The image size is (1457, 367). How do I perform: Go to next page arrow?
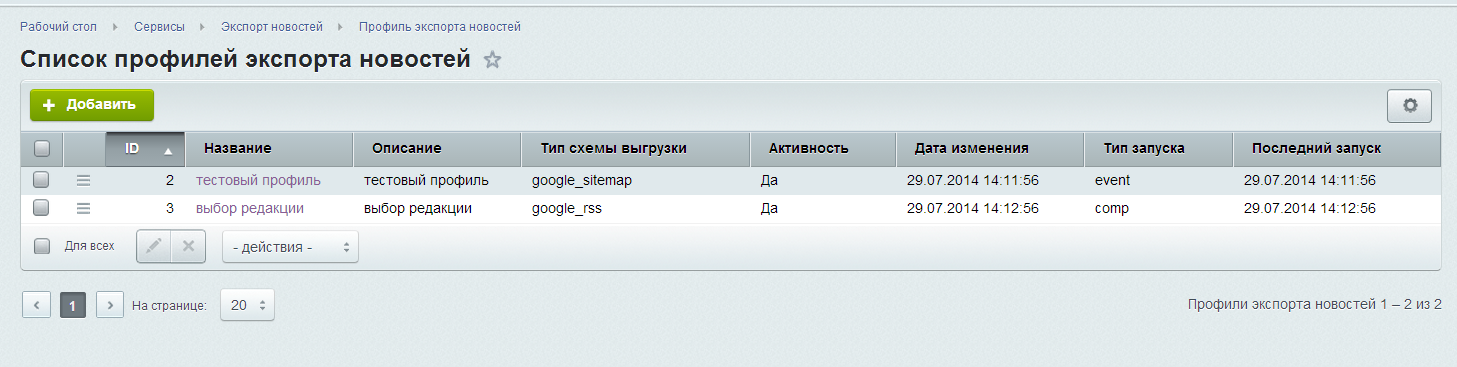click(110, 305)
